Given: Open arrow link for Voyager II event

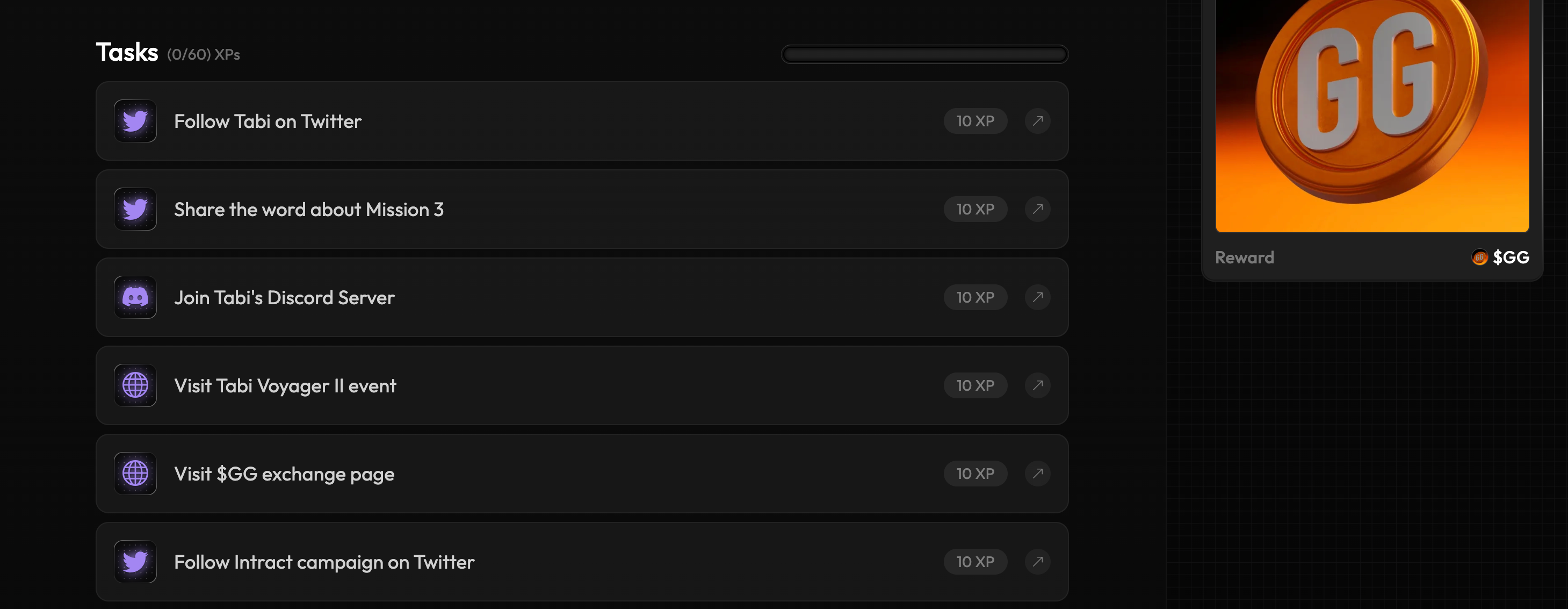Looking at the screenshot, I should point(1037,385).
